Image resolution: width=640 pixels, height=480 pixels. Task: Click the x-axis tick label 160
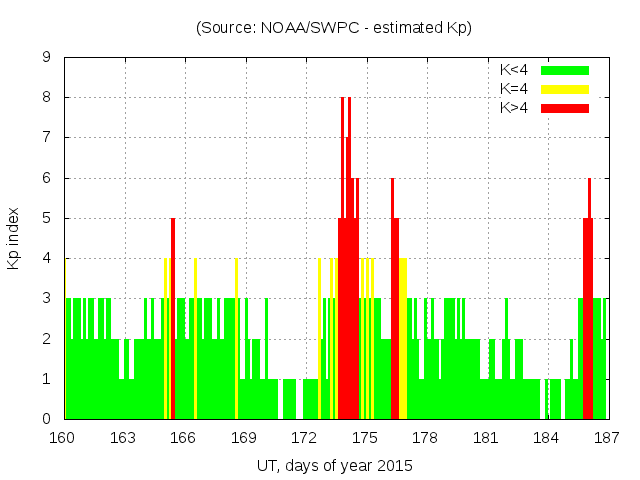[x=63, y=438]
